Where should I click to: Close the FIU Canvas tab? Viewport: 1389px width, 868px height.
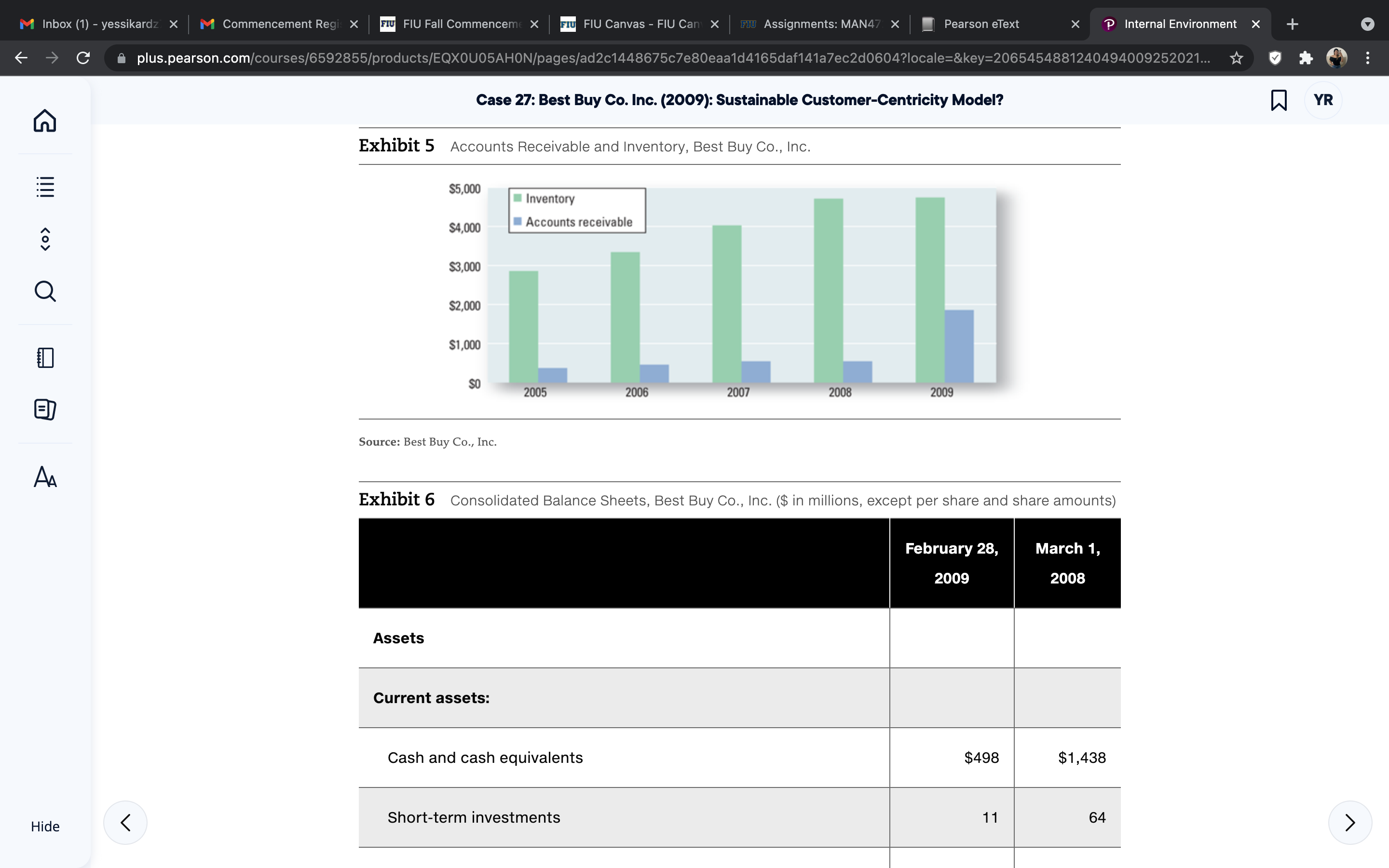coord(715,24)
